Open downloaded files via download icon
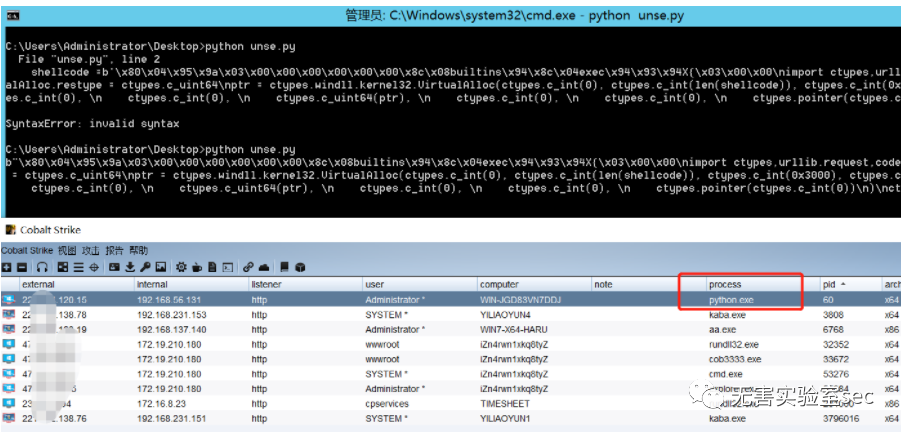Image resolution: width=903 pixels, height=436 pixels. point(130,267)
